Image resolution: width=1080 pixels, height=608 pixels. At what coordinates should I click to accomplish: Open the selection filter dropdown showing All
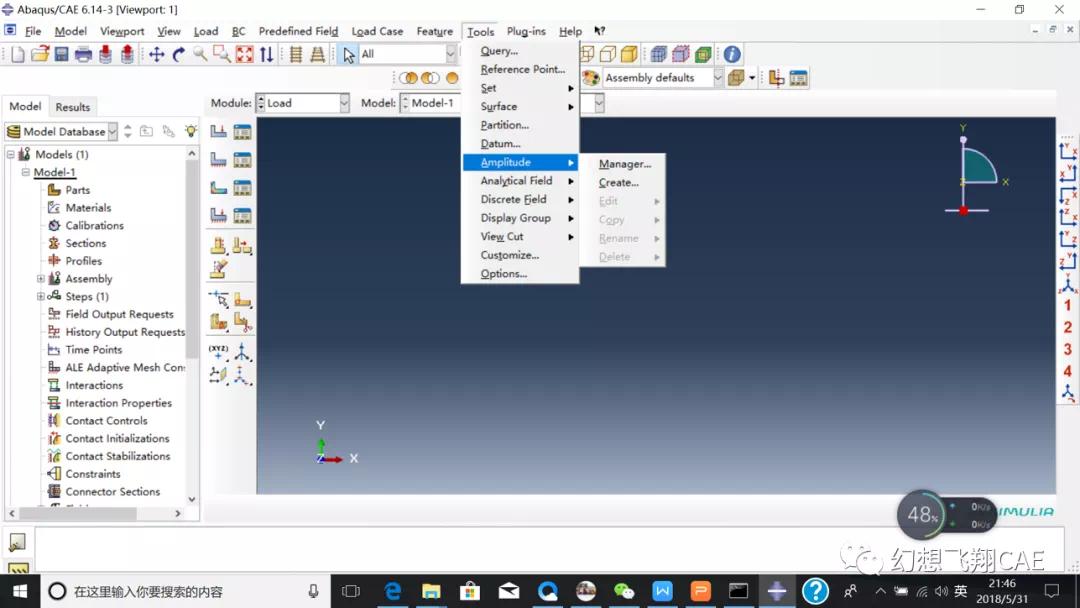(408, 54)
